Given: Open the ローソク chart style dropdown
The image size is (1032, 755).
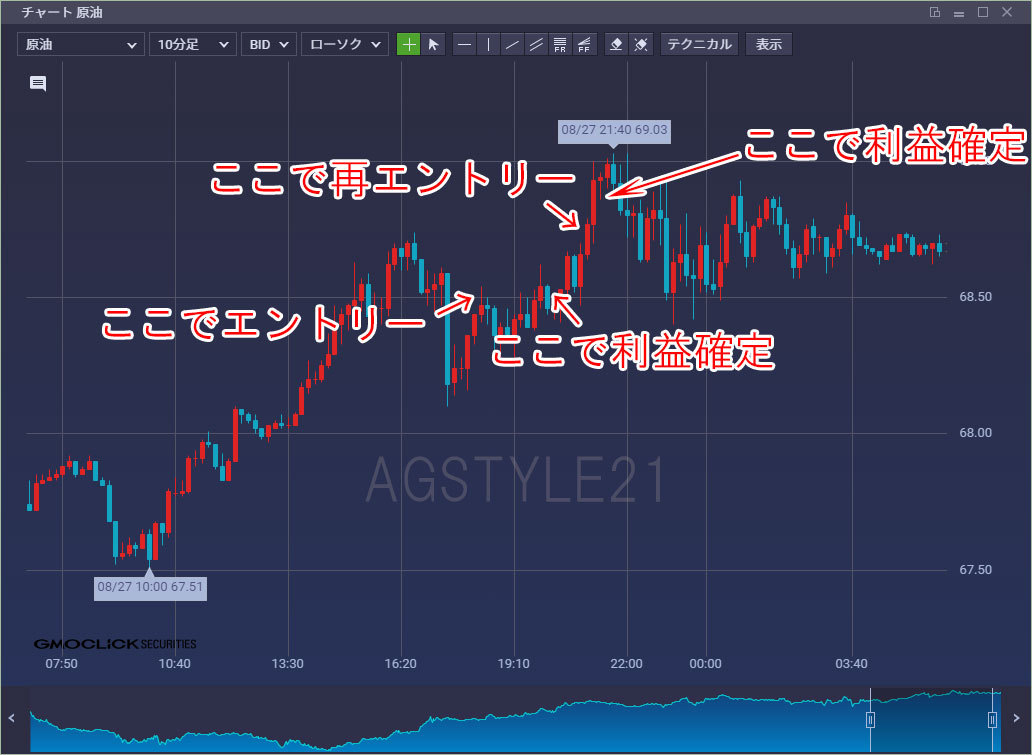Looking at the screenshot, I should tap(344, 45).
